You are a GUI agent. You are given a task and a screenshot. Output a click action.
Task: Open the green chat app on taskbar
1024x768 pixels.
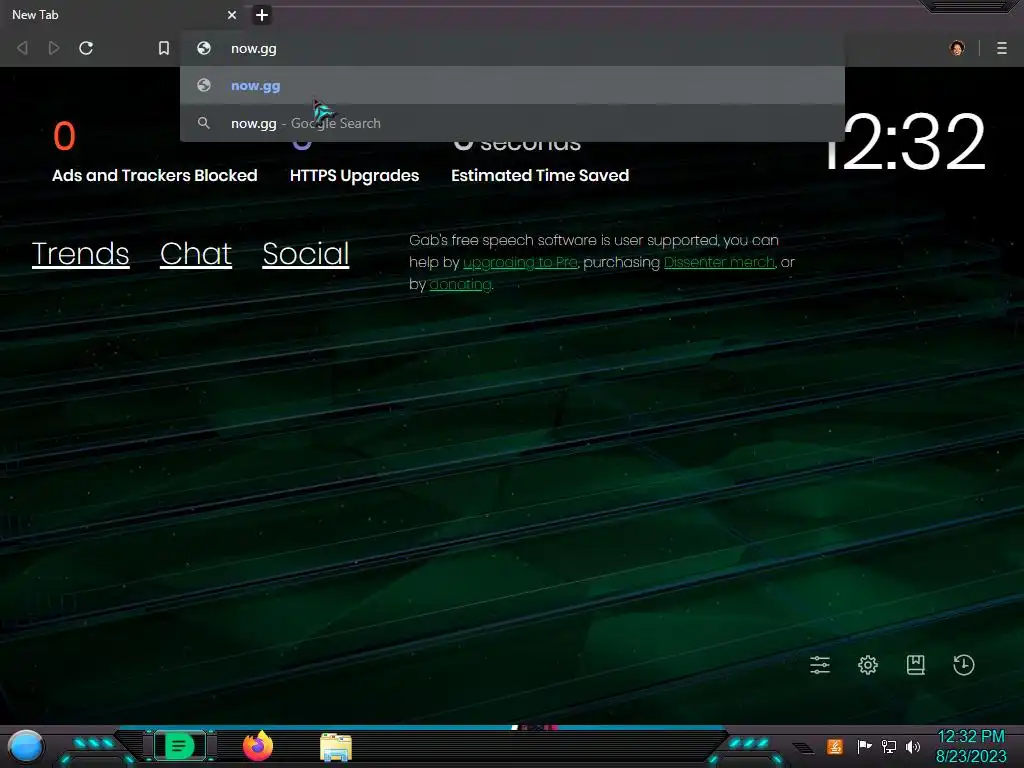pyautogui.click(x=179, y=746)
